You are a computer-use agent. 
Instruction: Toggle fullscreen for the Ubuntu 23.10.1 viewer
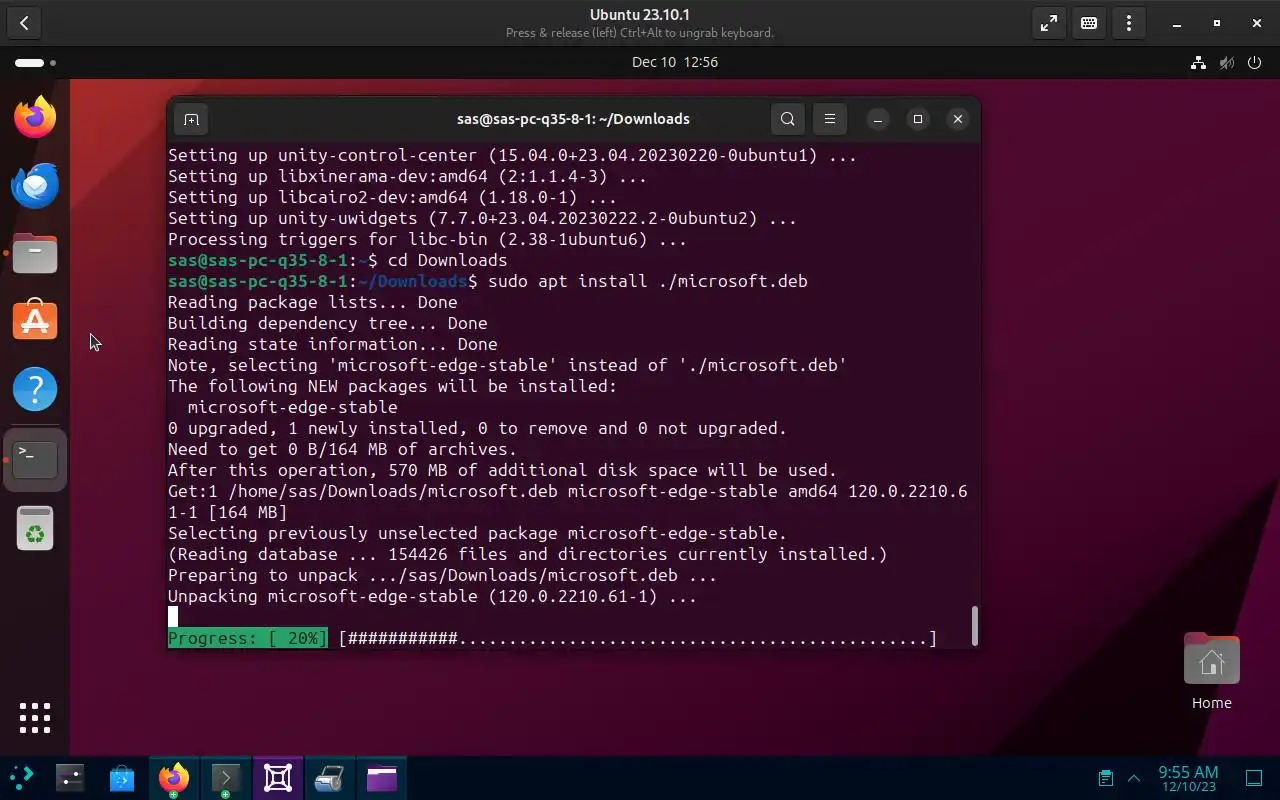click(x=1049, y=23)
